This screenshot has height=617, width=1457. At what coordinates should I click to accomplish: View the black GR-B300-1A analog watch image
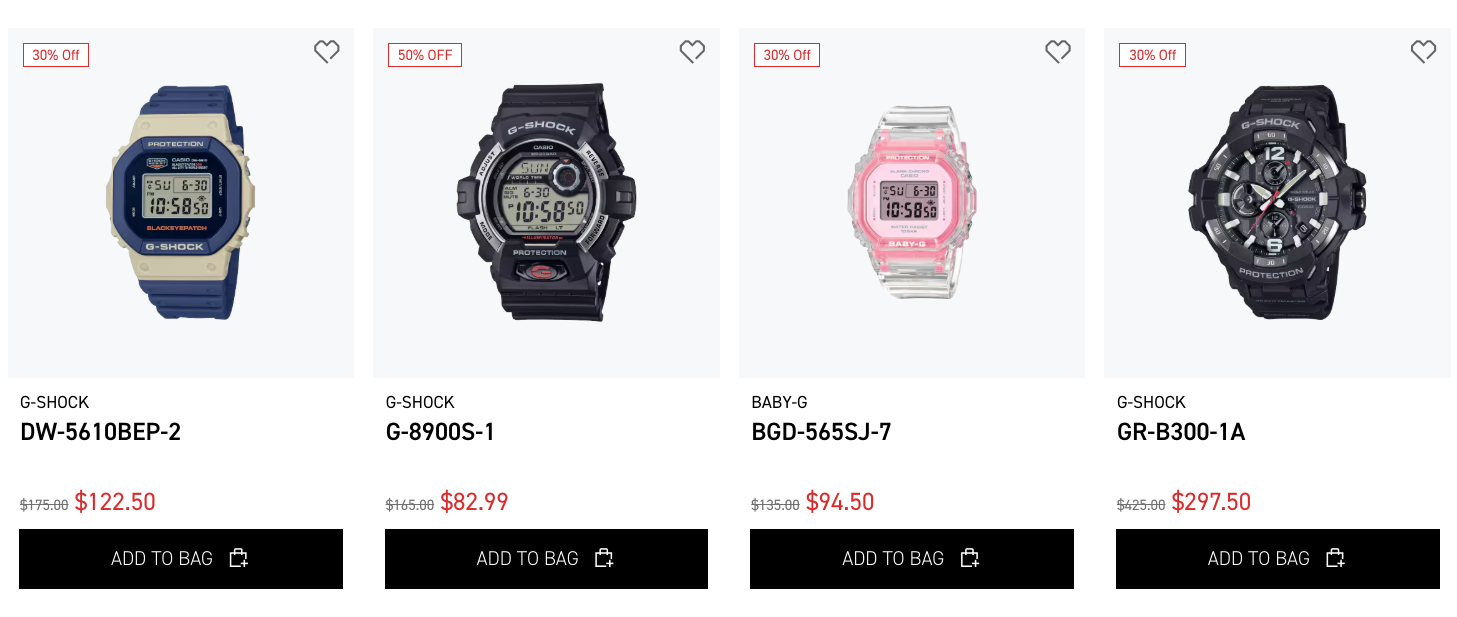(1277, 203)
